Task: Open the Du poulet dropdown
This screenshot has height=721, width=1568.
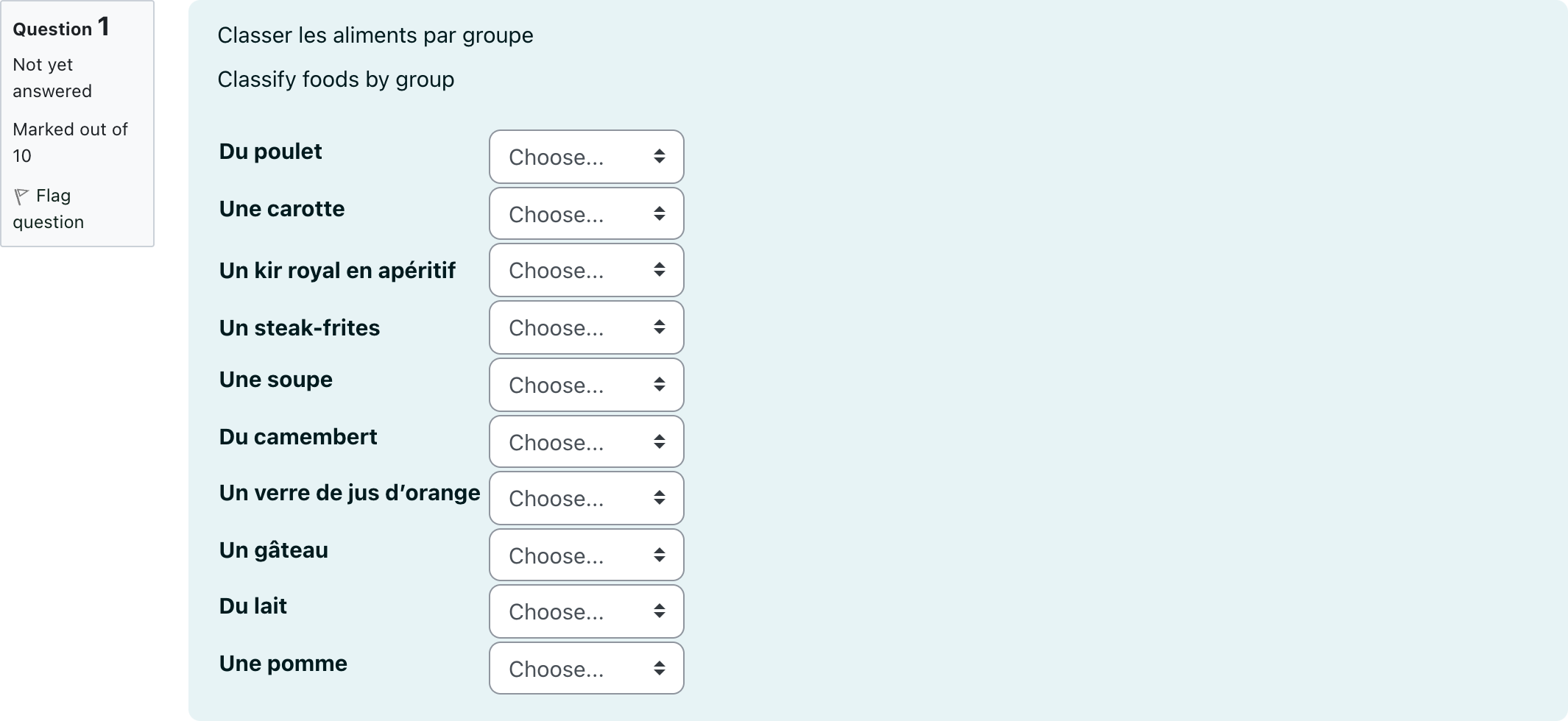Action: pyautogui.click(x=587, y=157)
